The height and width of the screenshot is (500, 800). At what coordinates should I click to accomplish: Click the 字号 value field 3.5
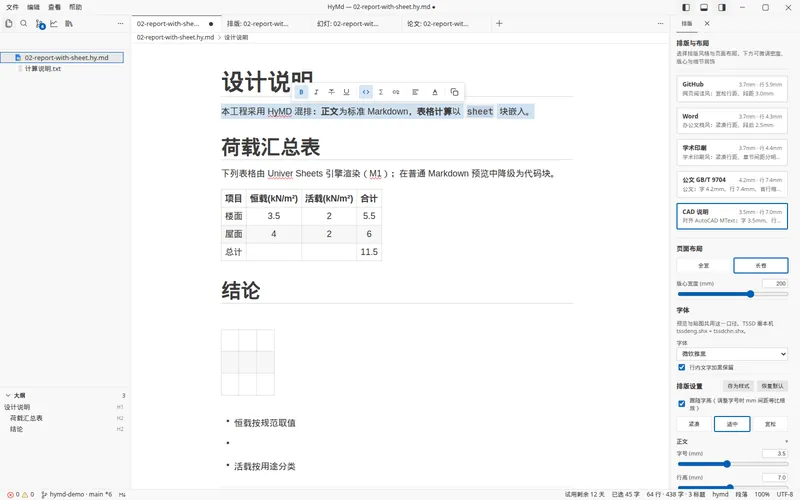[x=775, y=453]
